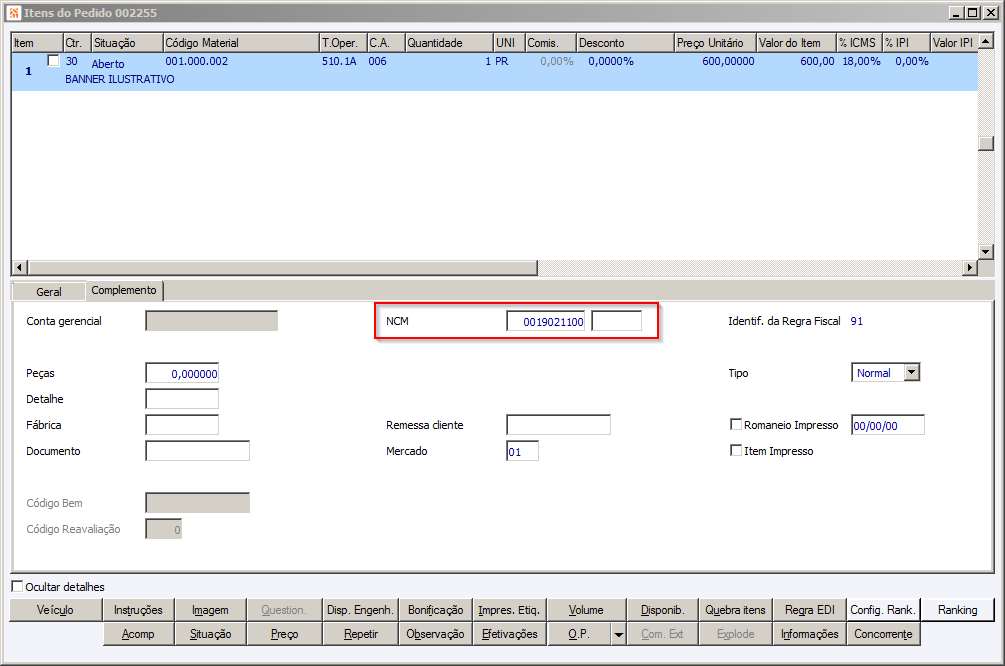The image size is (1005, 666).
Task: Click the NCM code field 0019021100
Action: [545, 321]
